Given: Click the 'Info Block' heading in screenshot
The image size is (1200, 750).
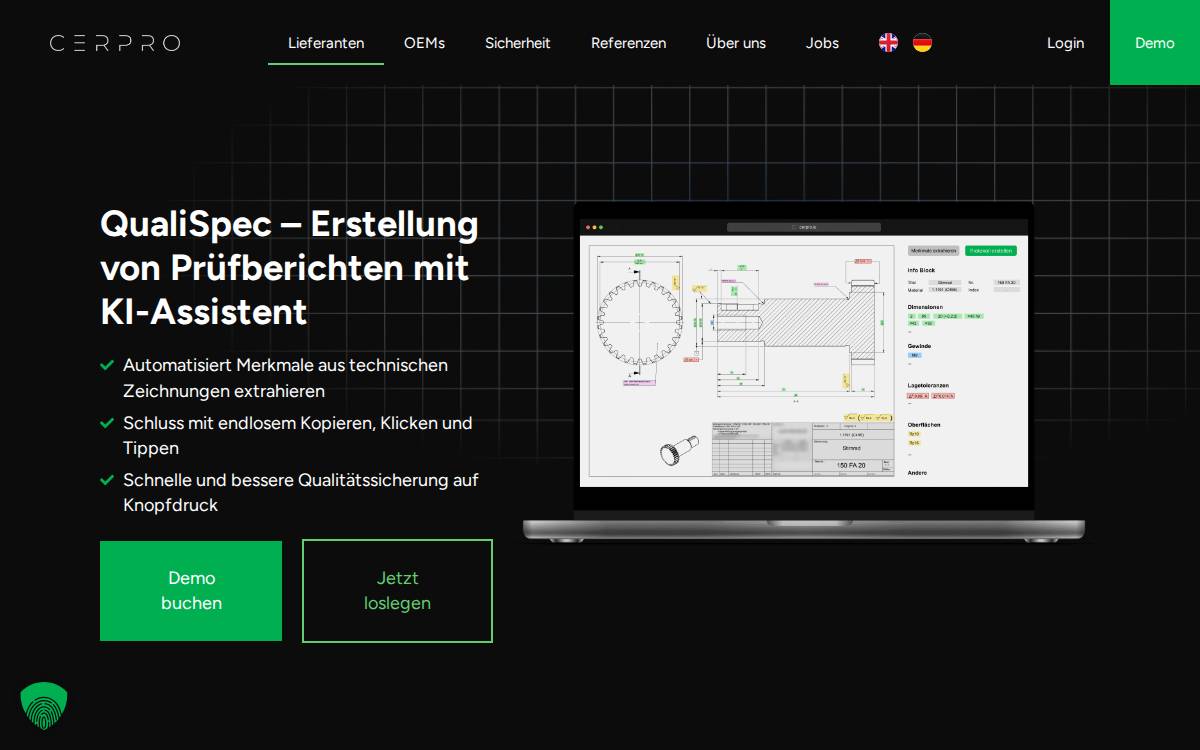Looking at the screenshot, I should point(921,270).
